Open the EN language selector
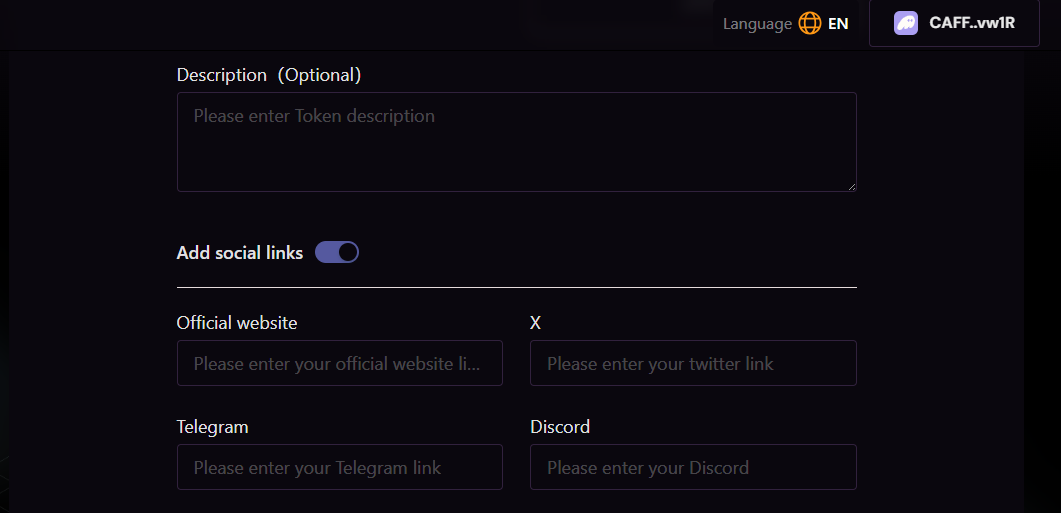1061x513 pixels. (x=838, y=23)
